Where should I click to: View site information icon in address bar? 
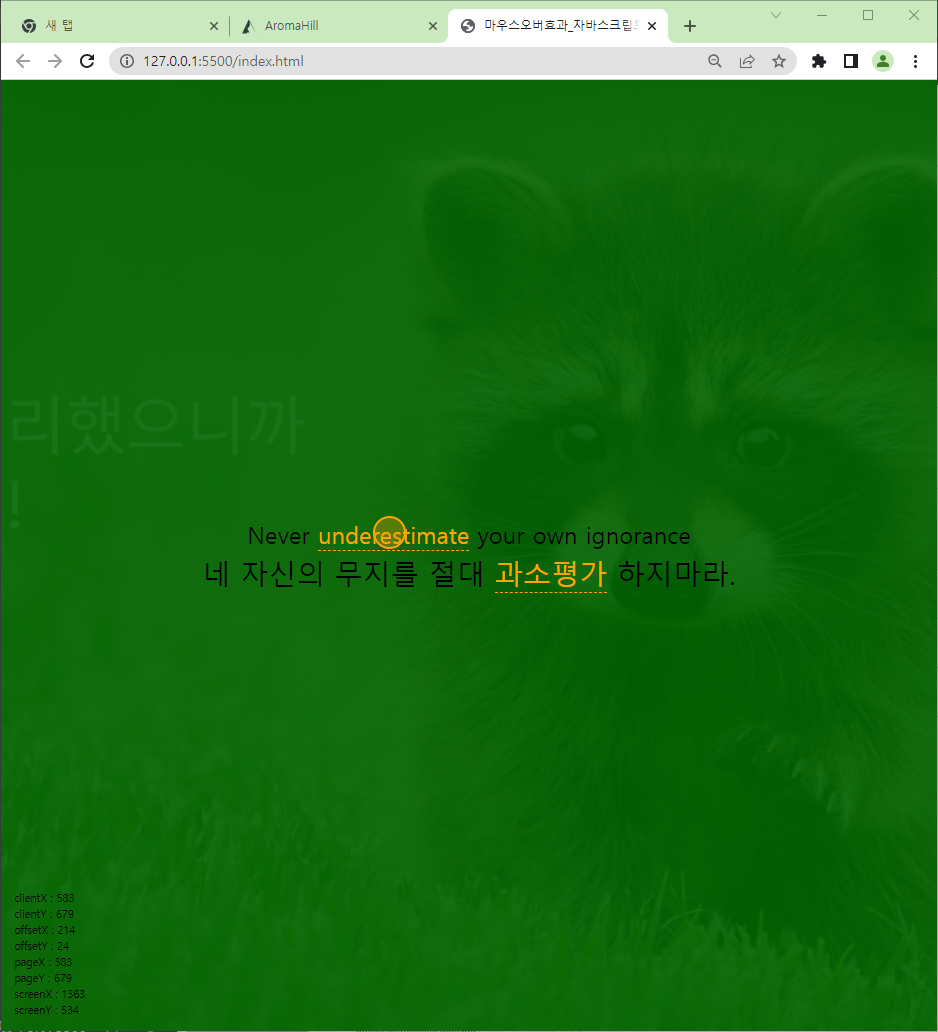(127, 61)
